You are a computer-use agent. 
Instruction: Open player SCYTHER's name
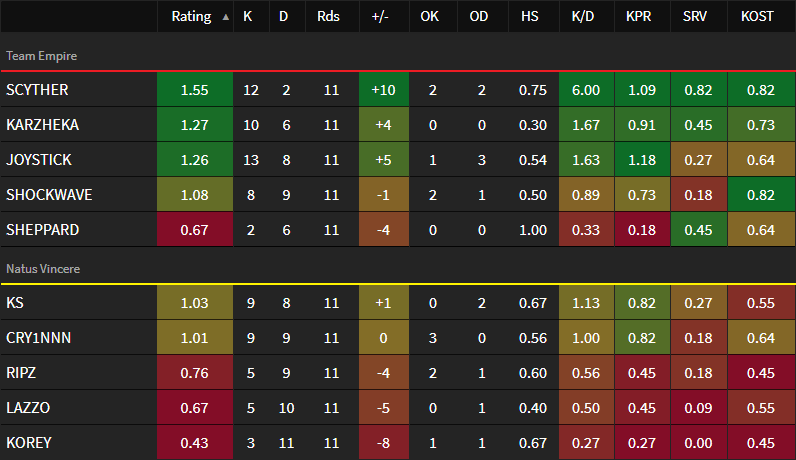point(37,90)
